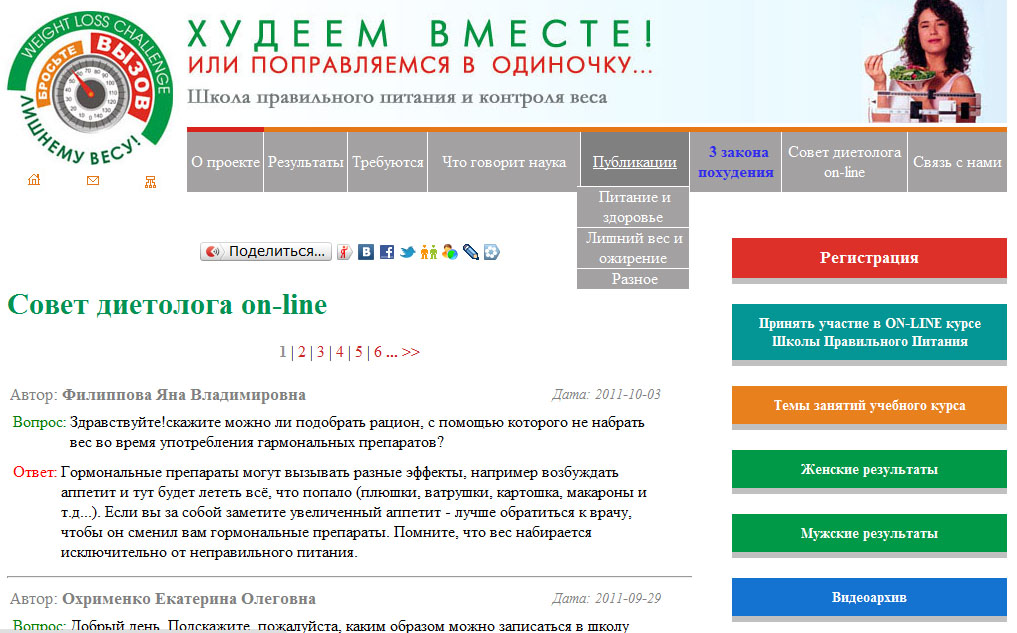Click the home icon under the logo

(34, 180)
